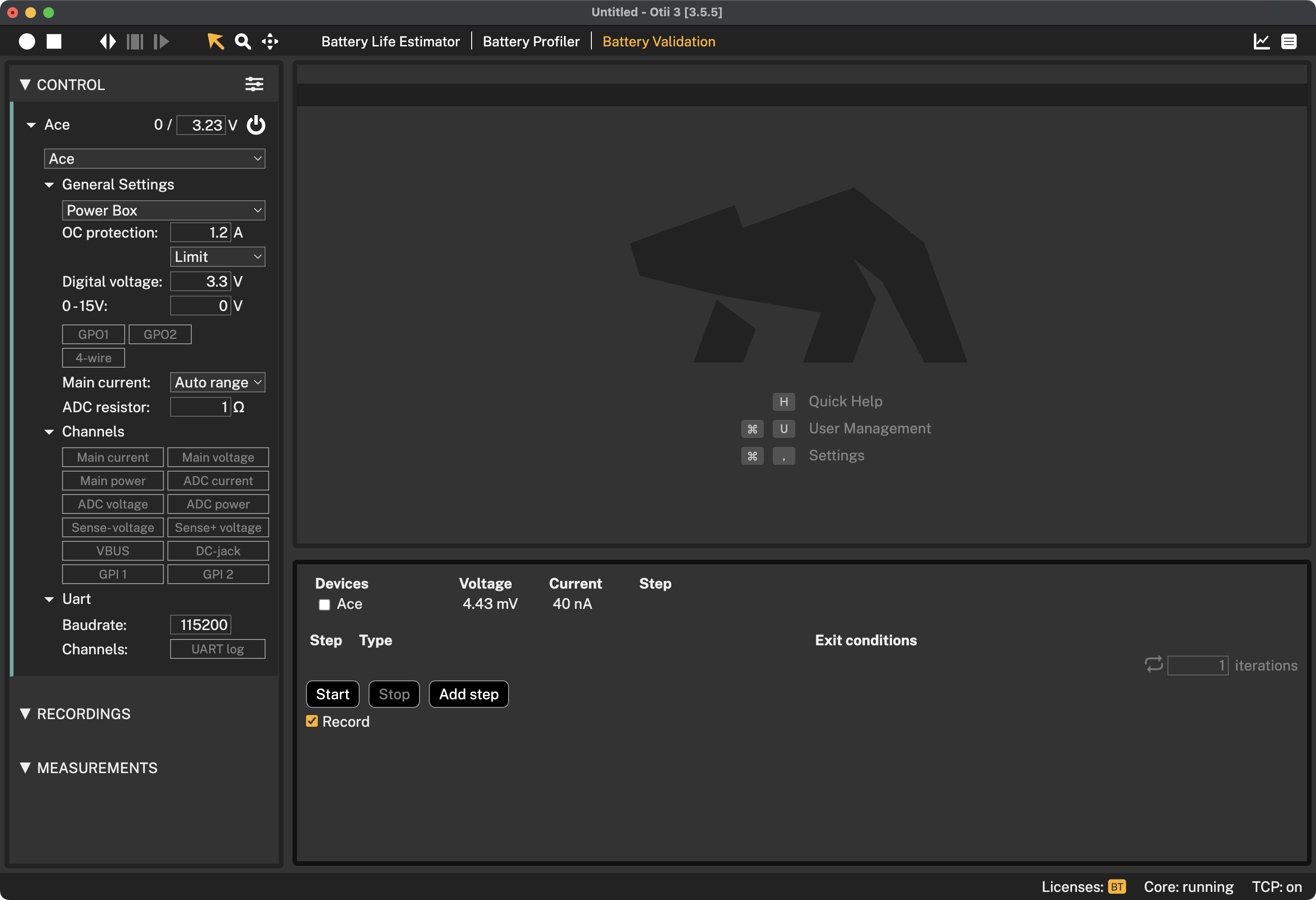1316x900 pixels.
Task: Collapse the Ace device tree
Action: tap(31, 125)
